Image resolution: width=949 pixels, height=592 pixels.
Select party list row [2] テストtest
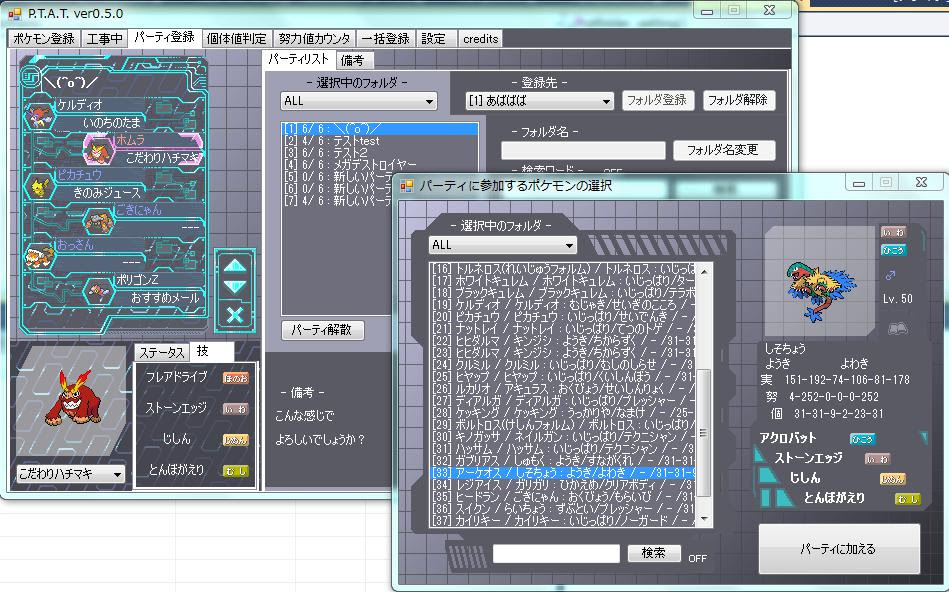point(379,141)
